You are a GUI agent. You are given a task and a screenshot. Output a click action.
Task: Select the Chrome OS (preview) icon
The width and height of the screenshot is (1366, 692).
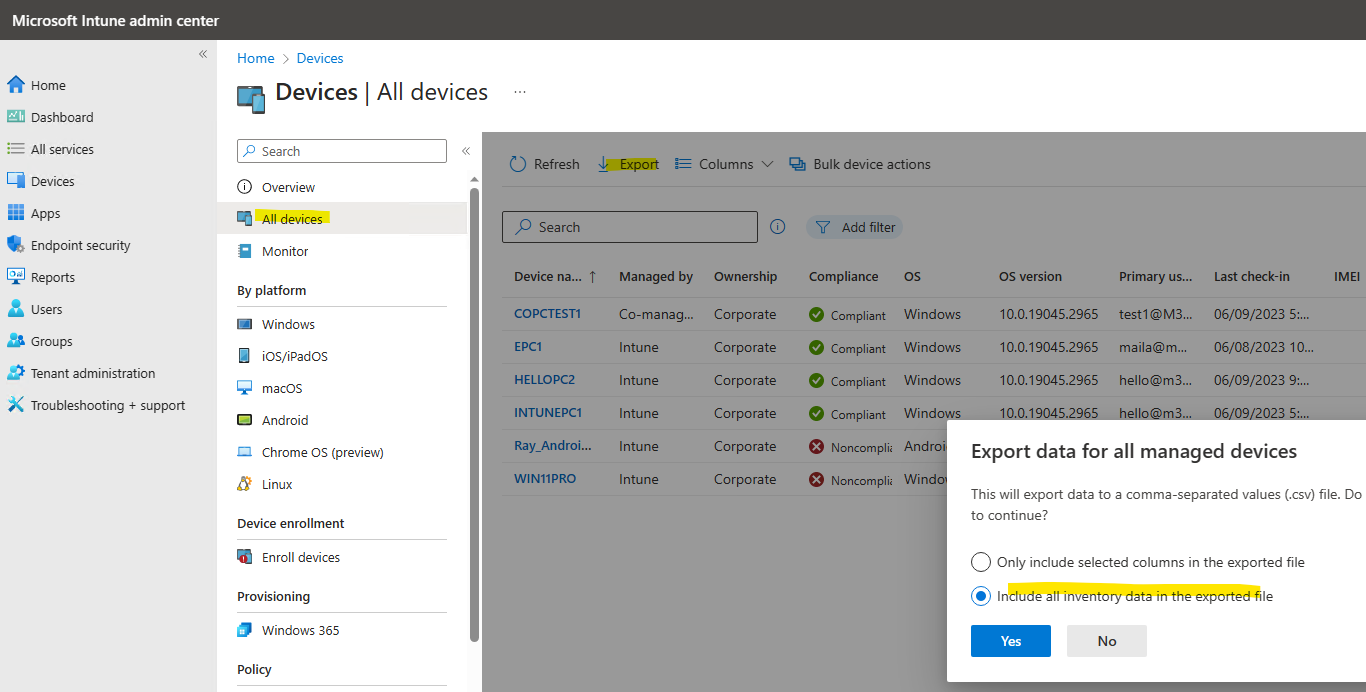coord(245,452)
